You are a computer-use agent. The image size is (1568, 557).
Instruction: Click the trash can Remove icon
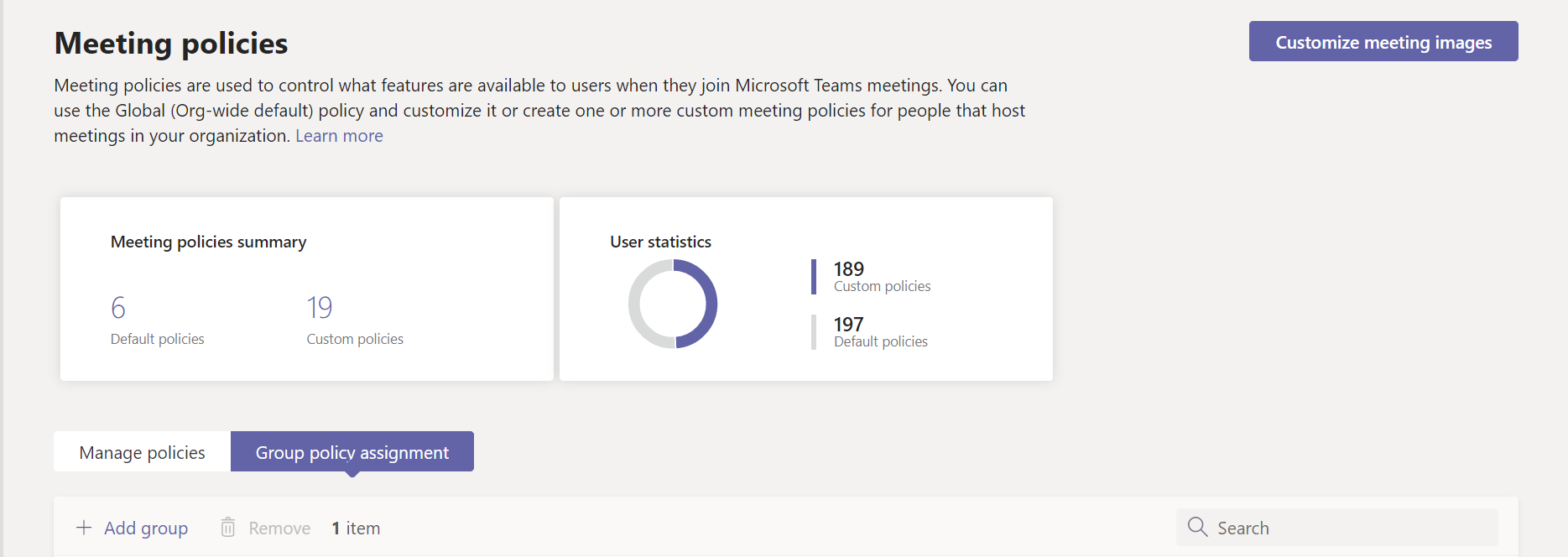[227, 527]
